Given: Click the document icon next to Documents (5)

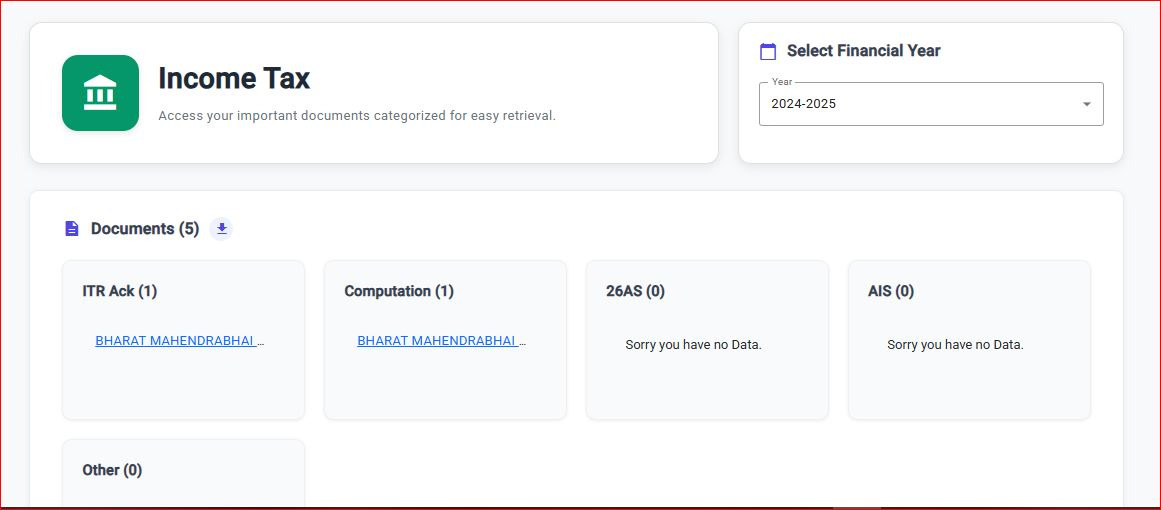Looking at the screenshot, I should tap(71, 229).
